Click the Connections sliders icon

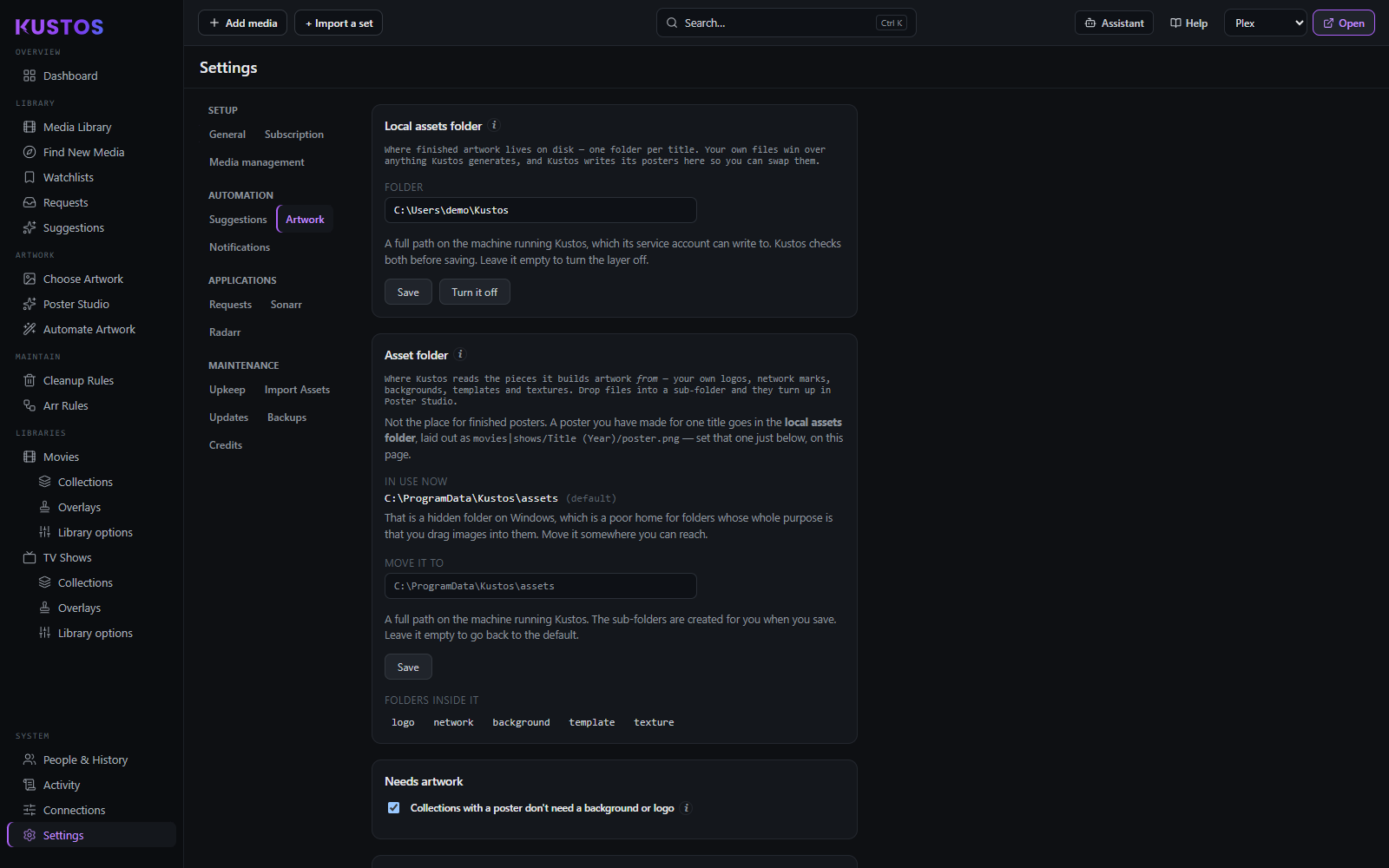click(x=30, y=810)
